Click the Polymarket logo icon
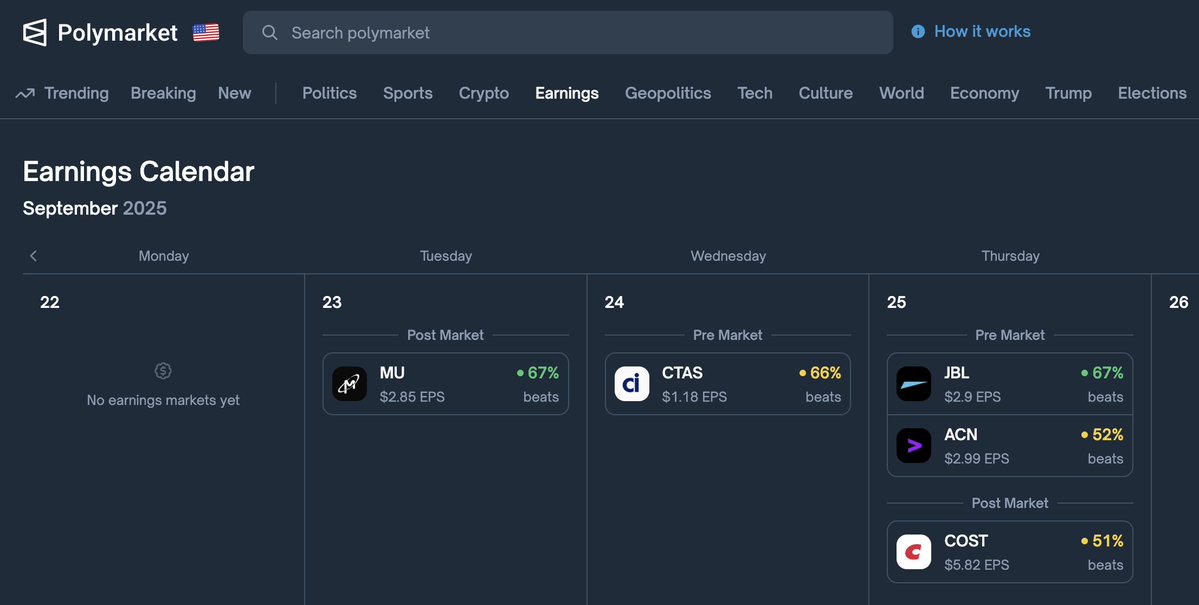 34,32
